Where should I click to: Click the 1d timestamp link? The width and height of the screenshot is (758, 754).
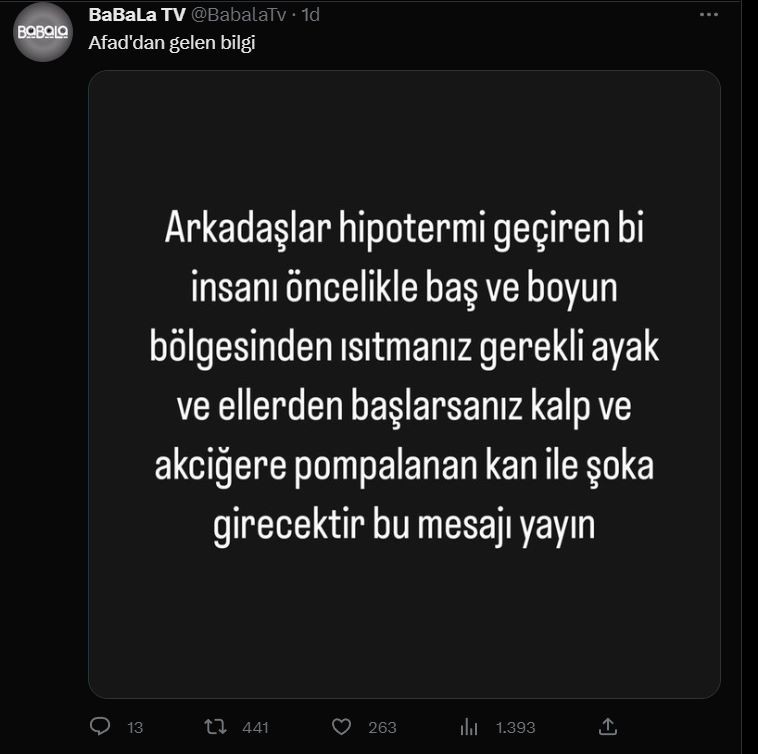[x=311, y=15]
